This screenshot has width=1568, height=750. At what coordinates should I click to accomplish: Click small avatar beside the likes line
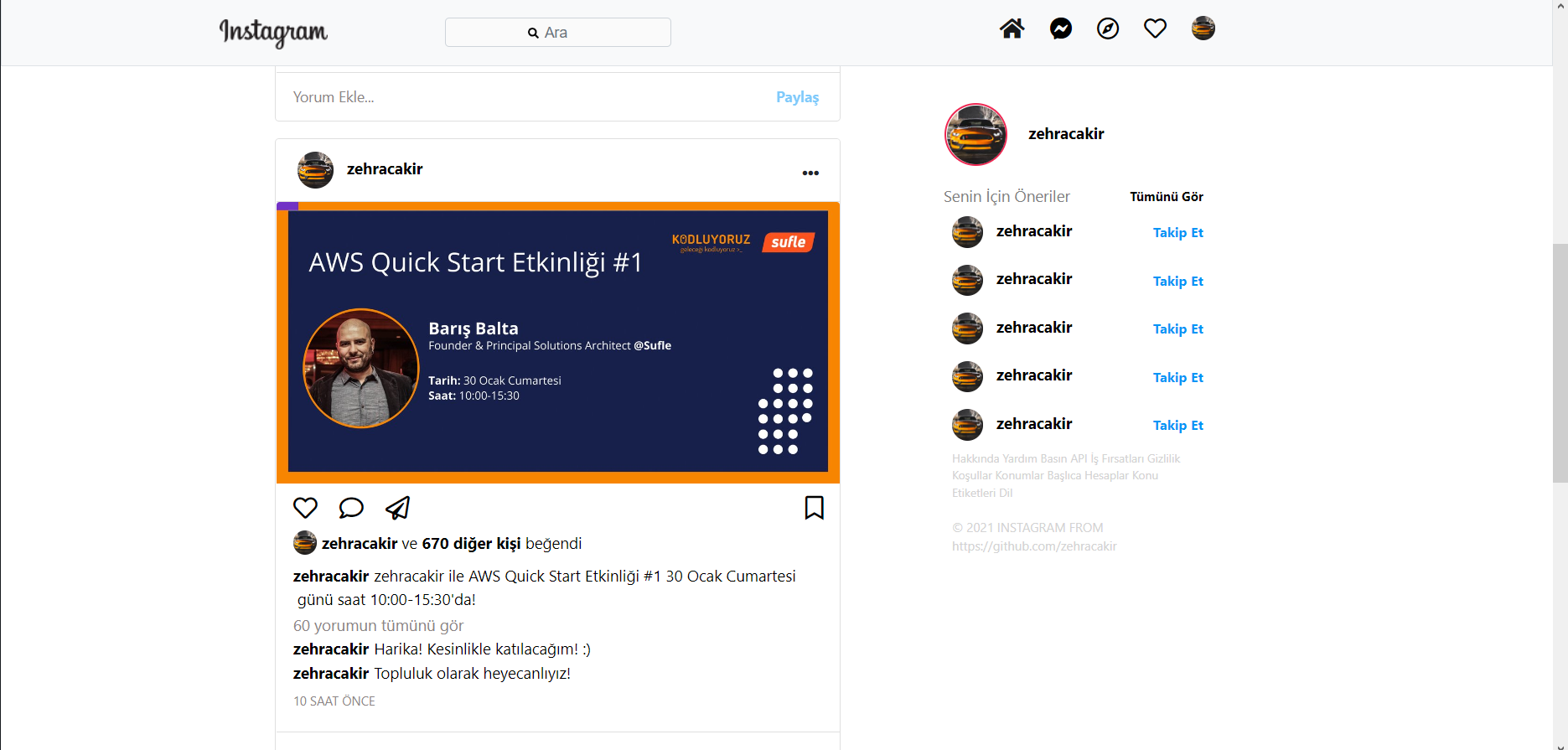304,543
